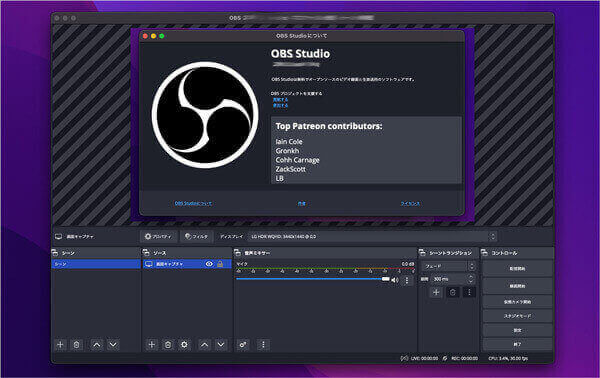The image size is (600, 378).
Task: Click the monitor icon beside 画面キャプチャ in source toolbar
Action: click(x=59, y=237)
